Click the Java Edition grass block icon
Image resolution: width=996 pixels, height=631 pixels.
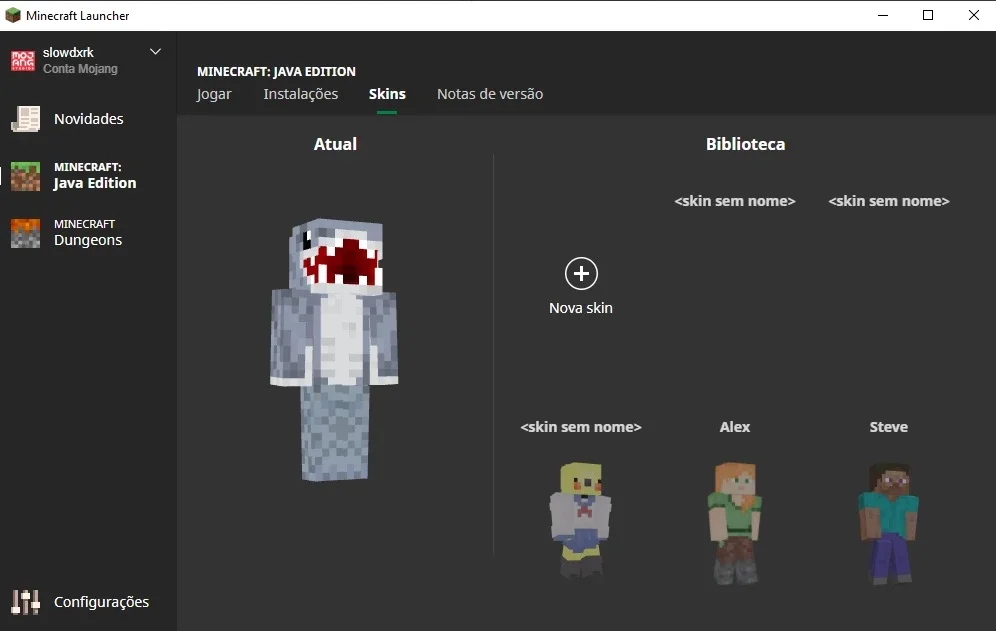click(25, 176)
